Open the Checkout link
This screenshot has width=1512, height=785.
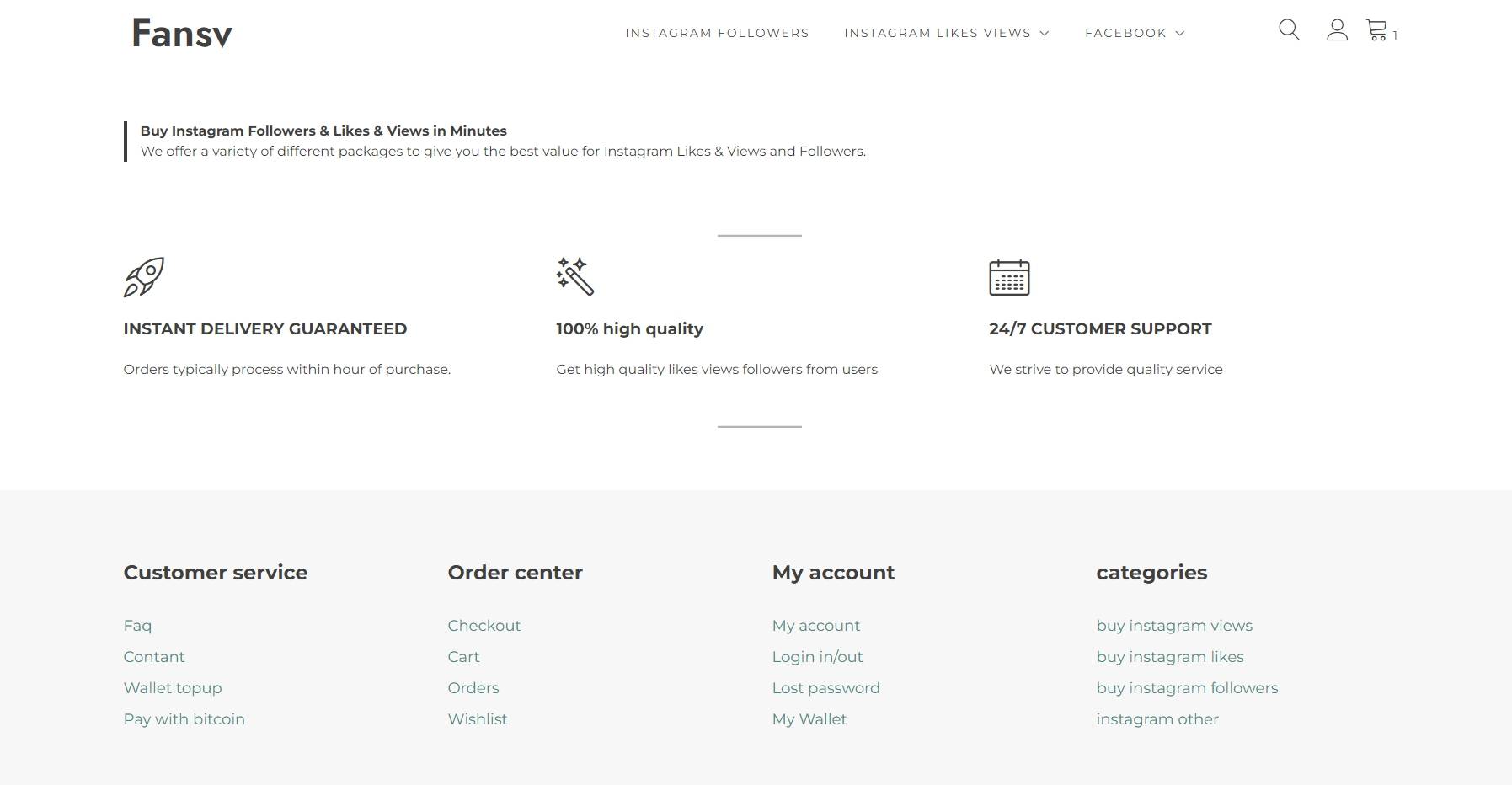click(x=484, y=626)
